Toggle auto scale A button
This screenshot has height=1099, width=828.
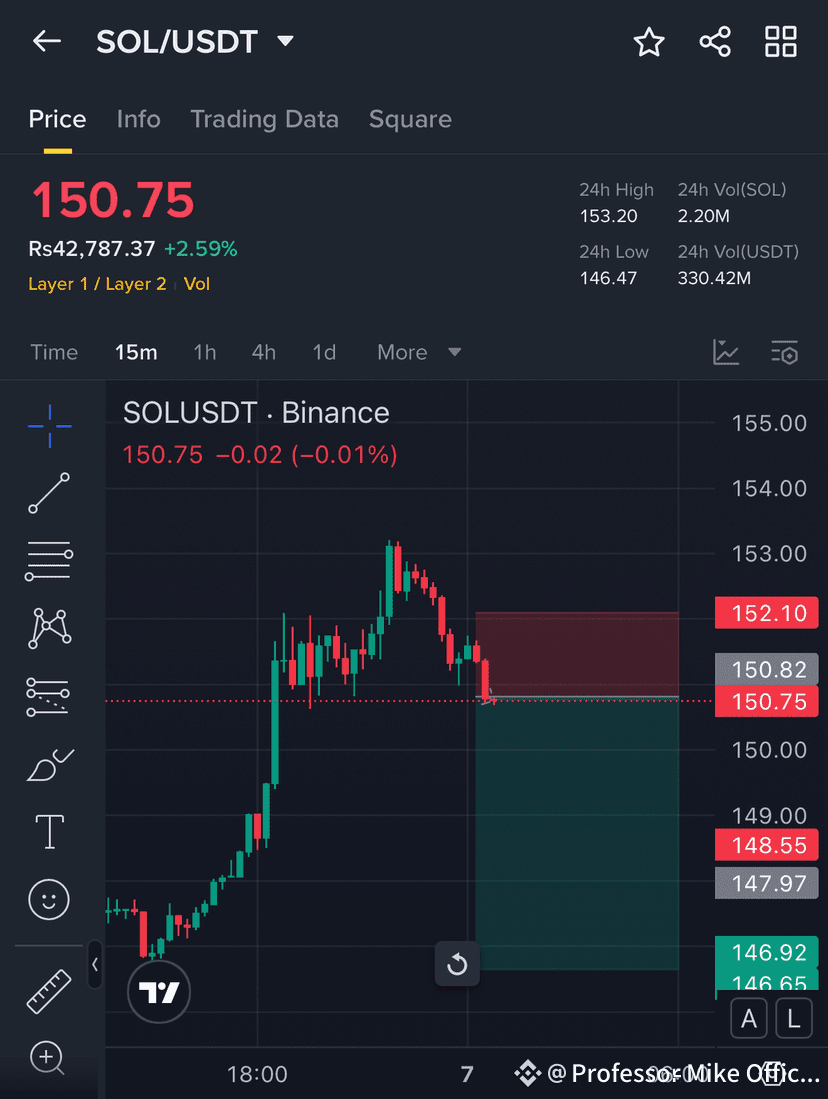[x=749, y=1018]
